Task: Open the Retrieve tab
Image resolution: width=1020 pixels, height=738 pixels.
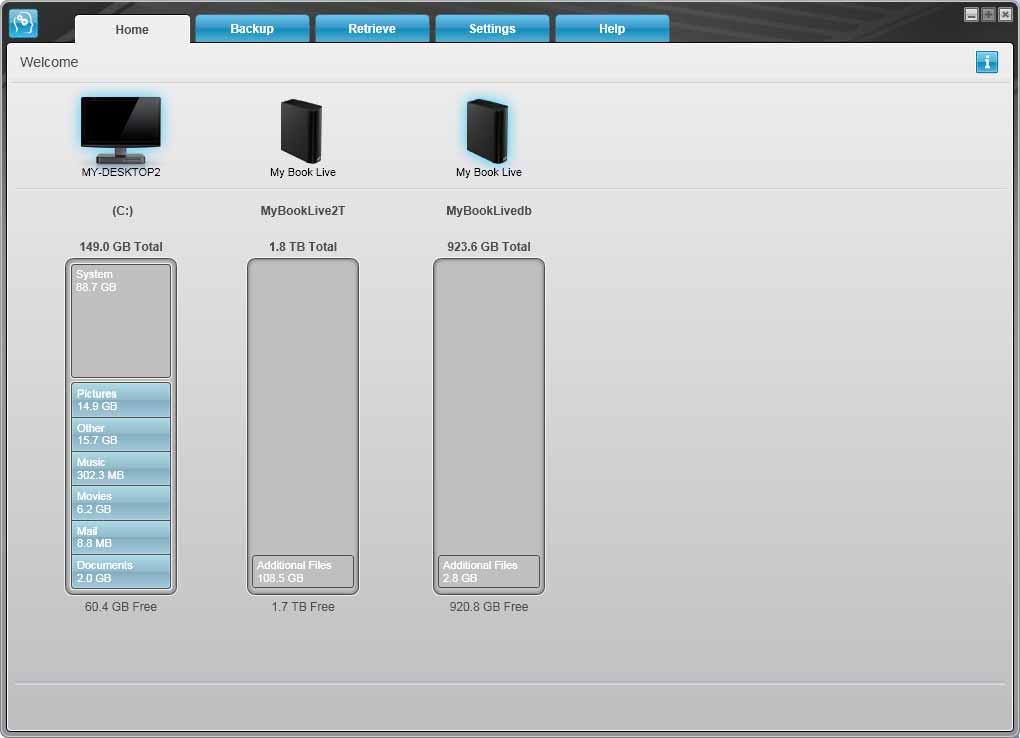Action: click(372, 29)
